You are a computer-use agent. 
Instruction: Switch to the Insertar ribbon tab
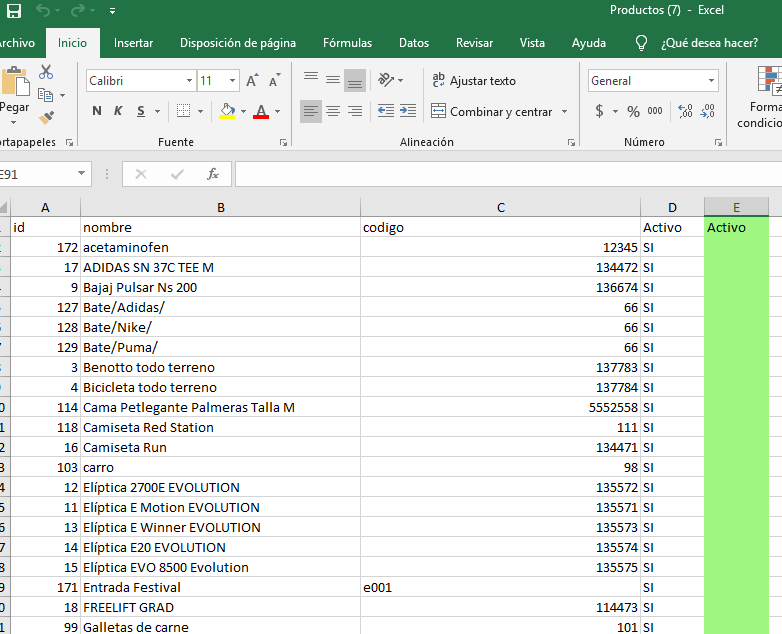click(x=133, y=43)
